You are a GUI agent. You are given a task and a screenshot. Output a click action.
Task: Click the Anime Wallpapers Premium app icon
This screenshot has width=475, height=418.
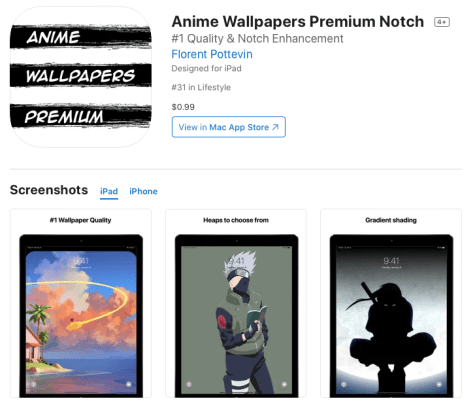tap(81, 77)
